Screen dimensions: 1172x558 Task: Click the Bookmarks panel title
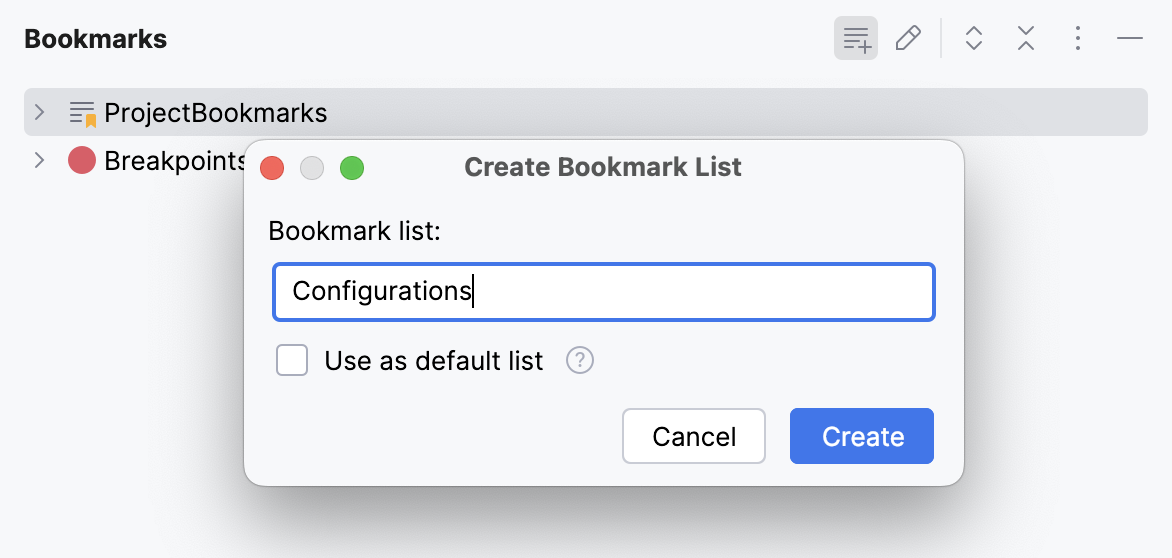[x=96, y=39]
